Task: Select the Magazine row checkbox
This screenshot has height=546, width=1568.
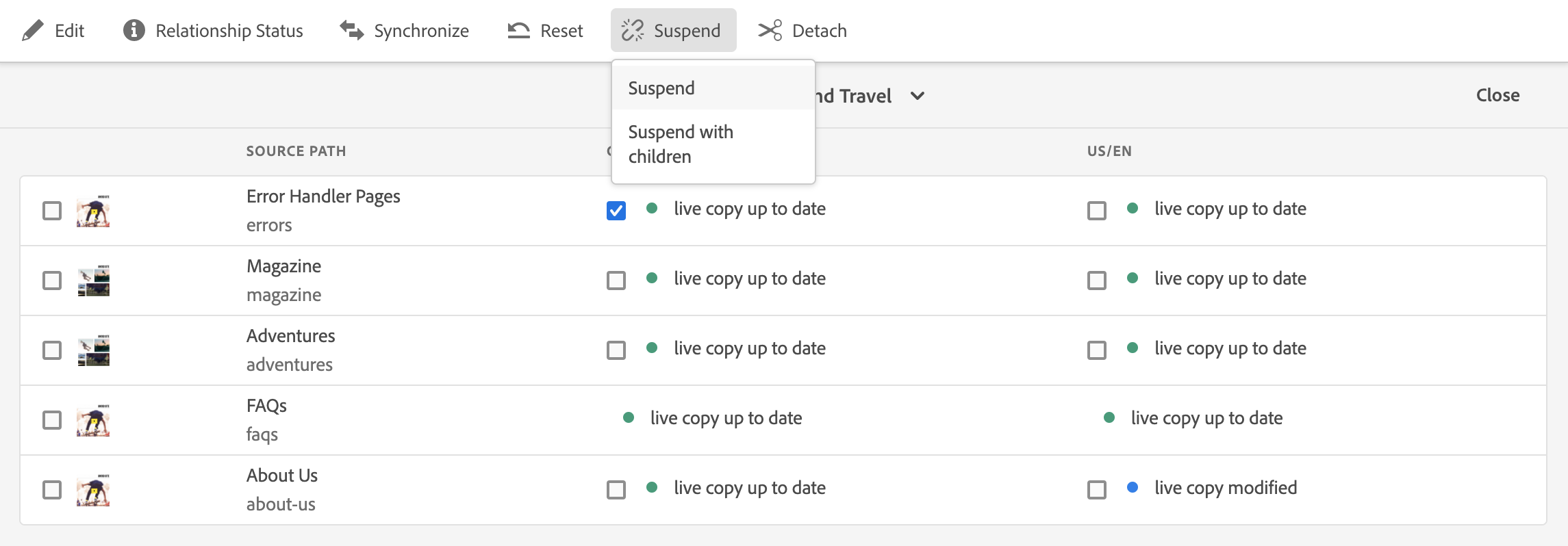Action: click(x=52, y=281)
